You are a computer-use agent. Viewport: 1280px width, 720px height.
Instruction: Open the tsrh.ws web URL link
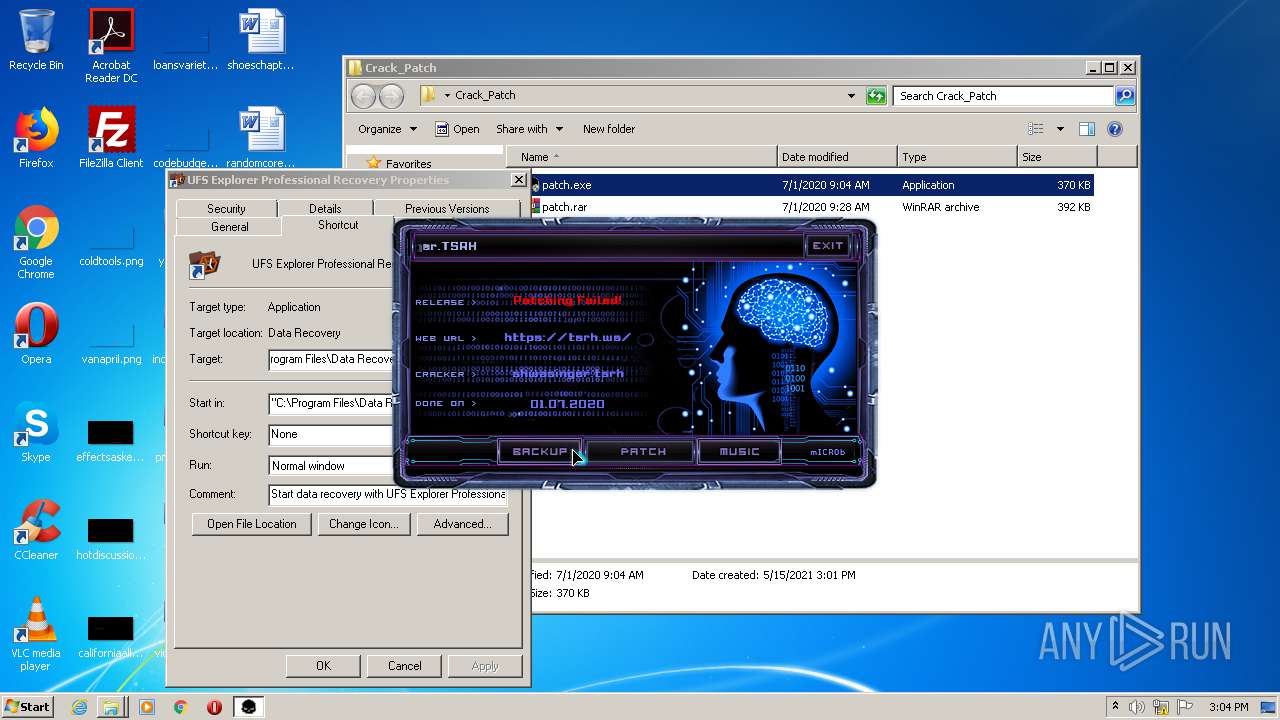pyautogui.click(x=567, y=337)
